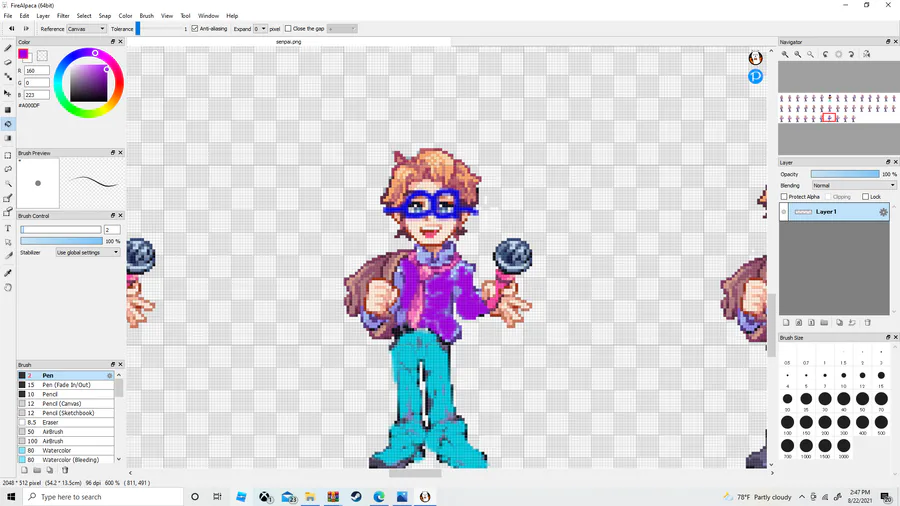Image resolution: width=900 pixels, height=506 pixels.
Task: Select the Watercolor (Bleeding) brush
Action: tap(66, 460)
